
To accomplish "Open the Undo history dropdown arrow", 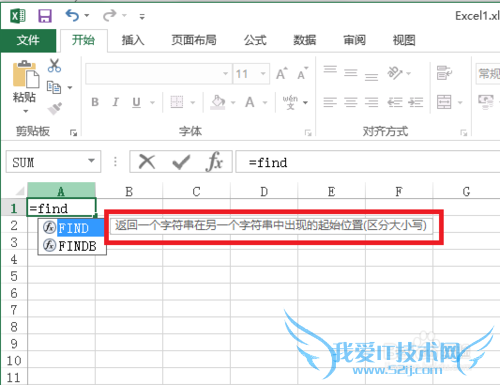I will 87,15.
